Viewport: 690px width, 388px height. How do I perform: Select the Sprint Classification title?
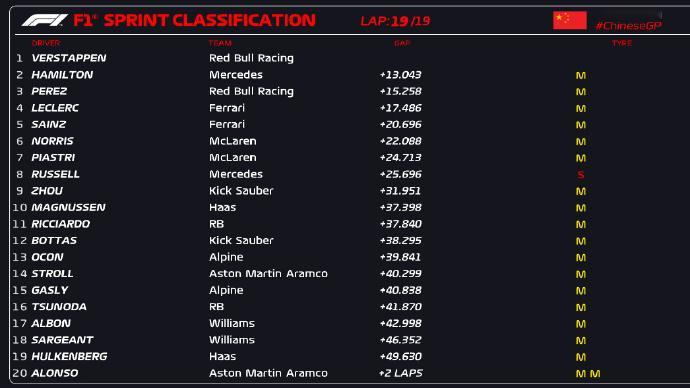(194, 20)
